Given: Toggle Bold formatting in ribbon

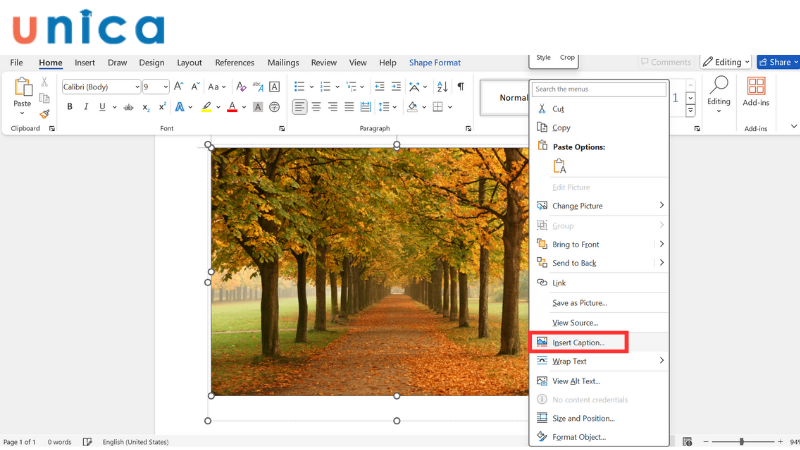Looking at the screenshot, I should click(70, 107).
